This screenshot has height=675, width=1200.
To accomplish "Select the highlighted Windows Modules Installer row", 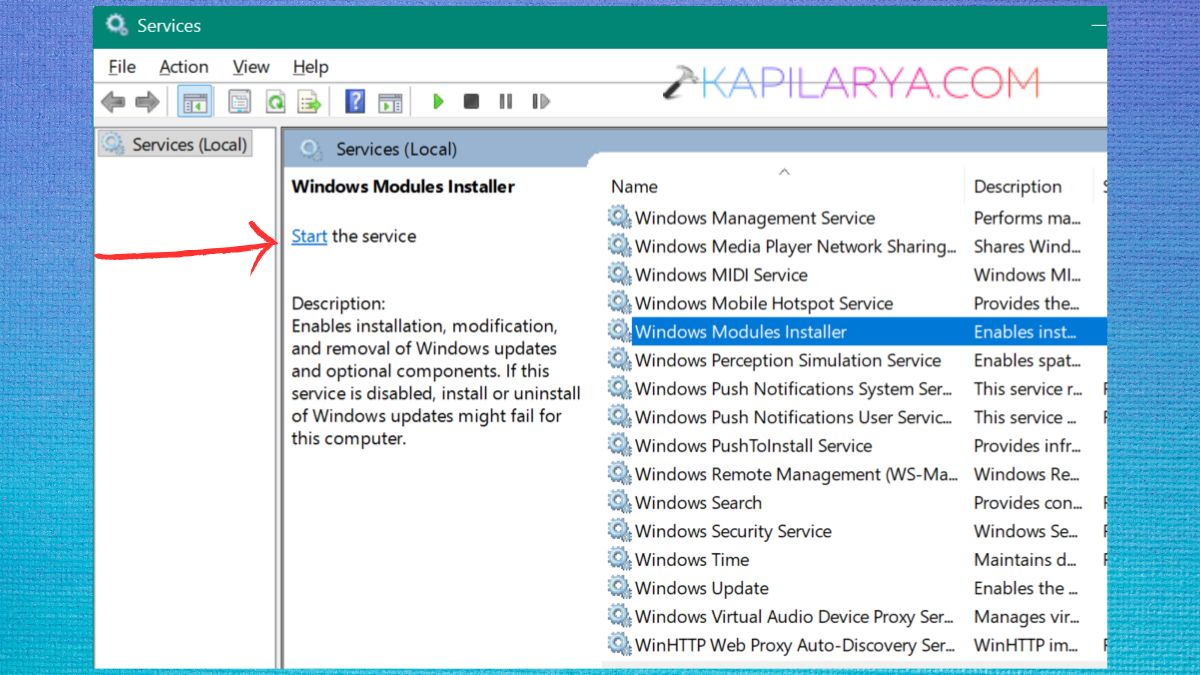I will pyautogui.click(x=856, y=331).
